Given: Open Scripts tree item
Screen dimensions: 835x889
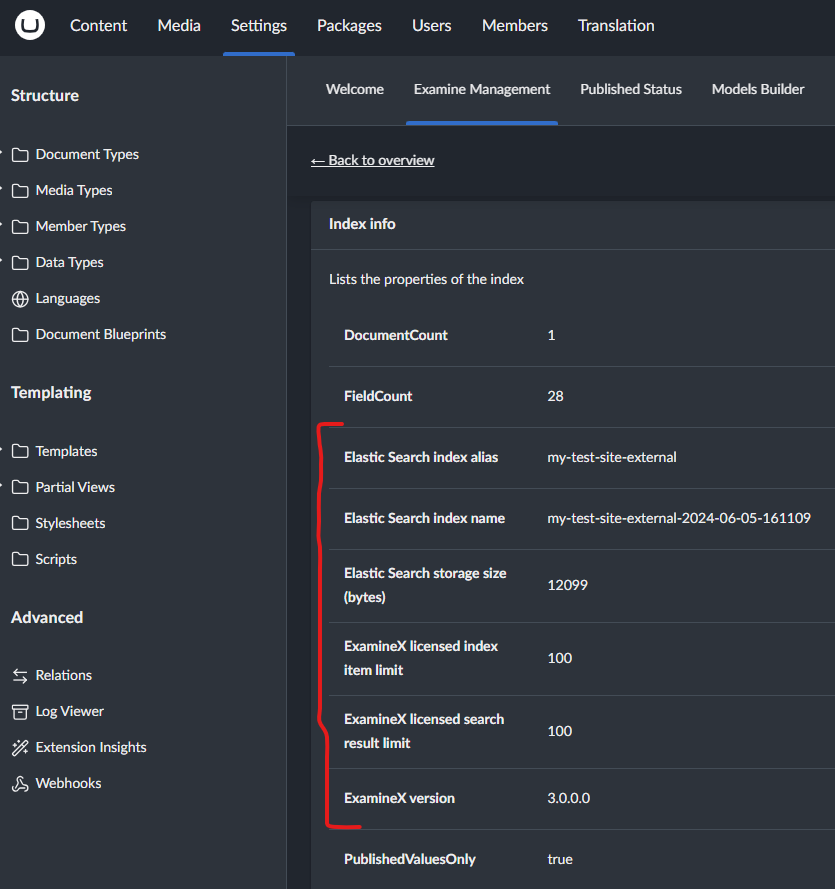Looking at the screenshot, I should (56, 559).
